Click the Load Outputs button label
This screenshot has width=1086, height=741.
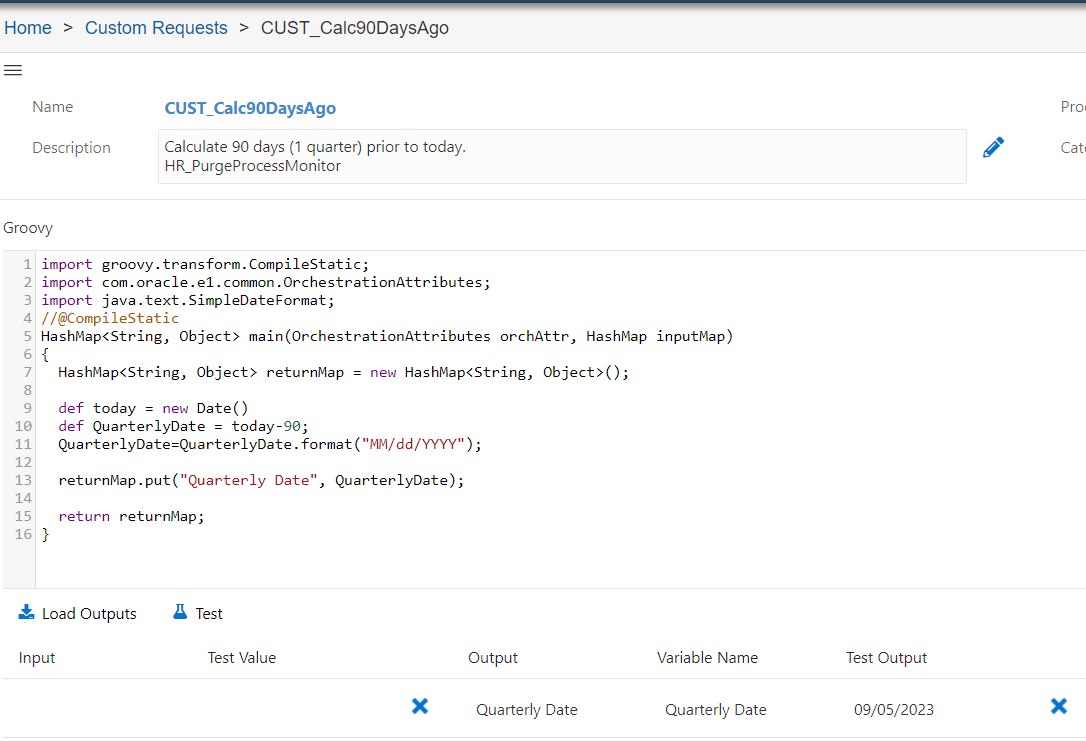[89, 614]
